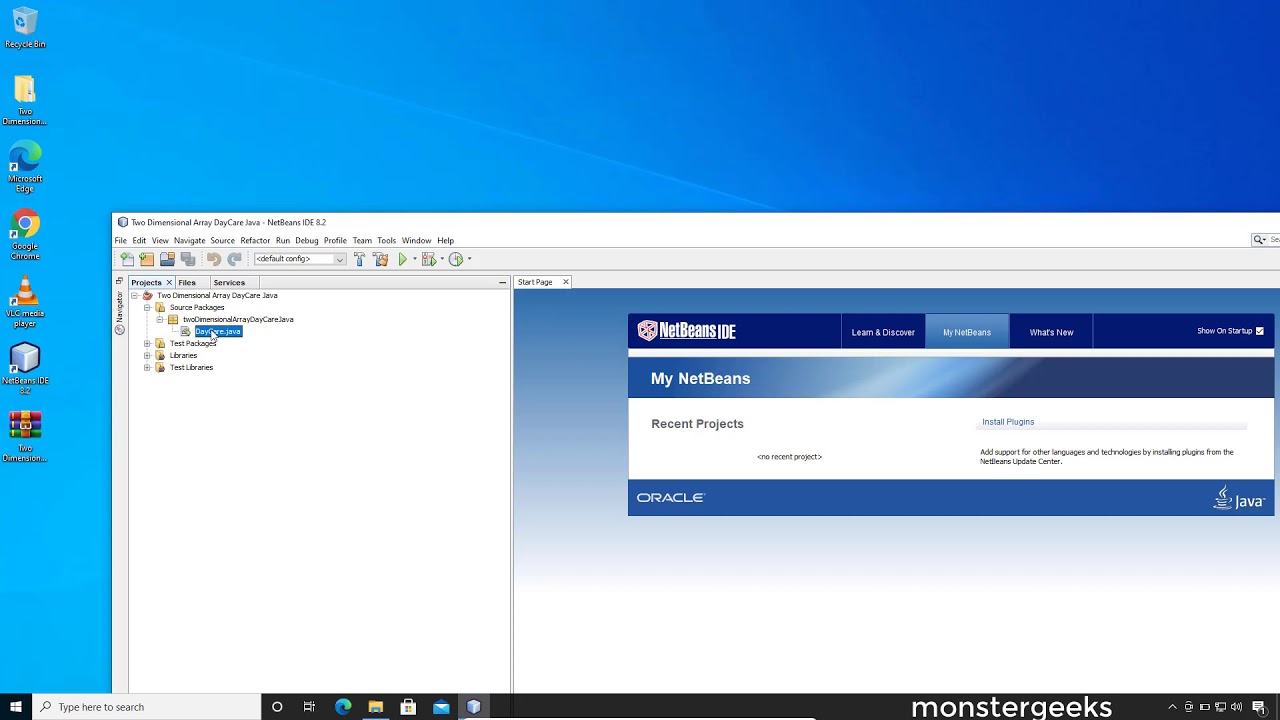Select the My NetBeans tab
This screenshot has width=1280, height=720.
967,332
